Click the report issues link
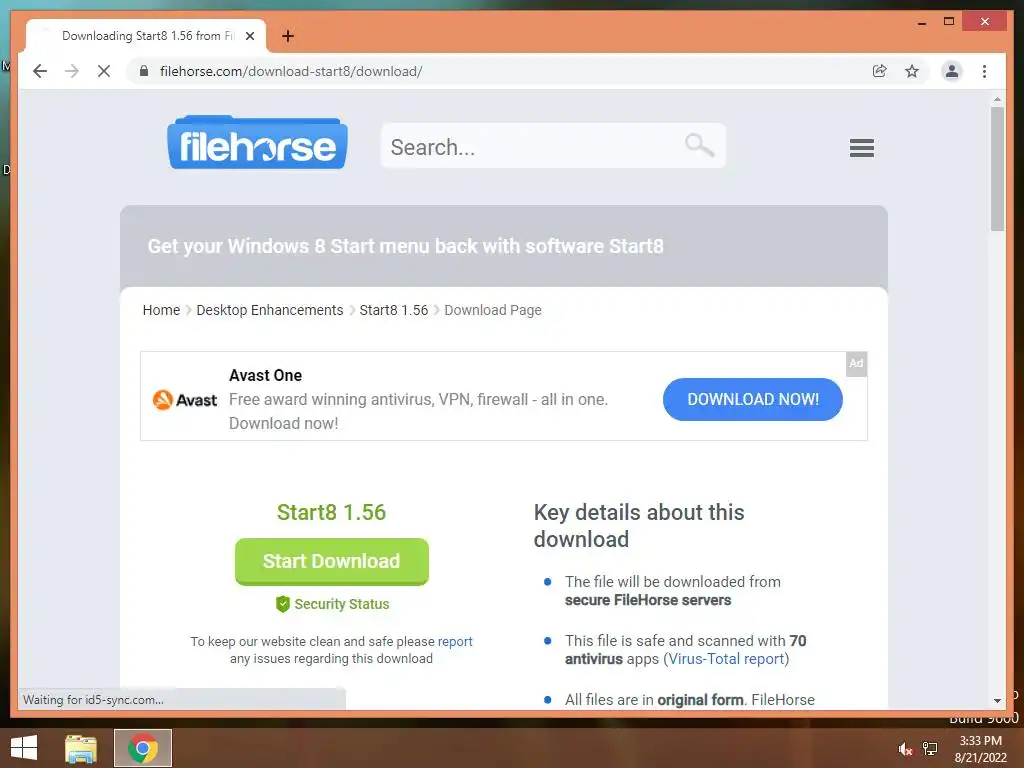 click(x=455, y=641)
